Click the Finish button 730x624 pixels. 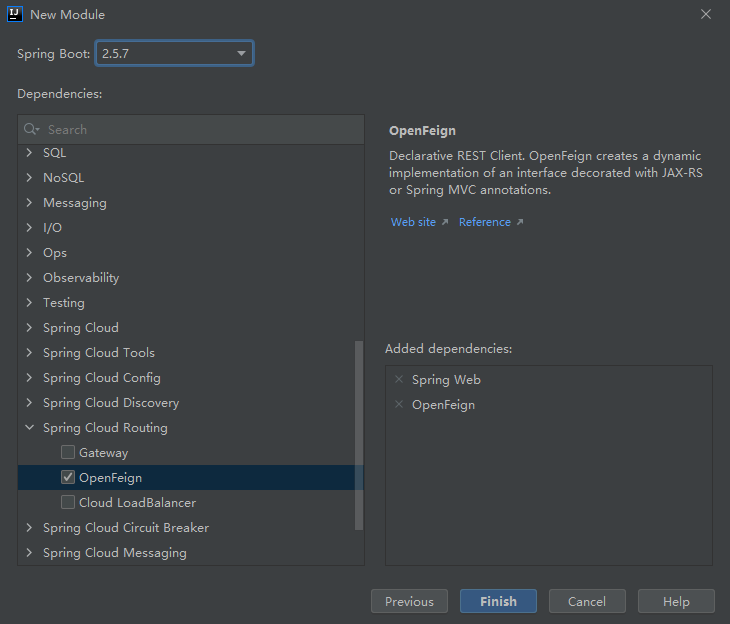[498, 601]
